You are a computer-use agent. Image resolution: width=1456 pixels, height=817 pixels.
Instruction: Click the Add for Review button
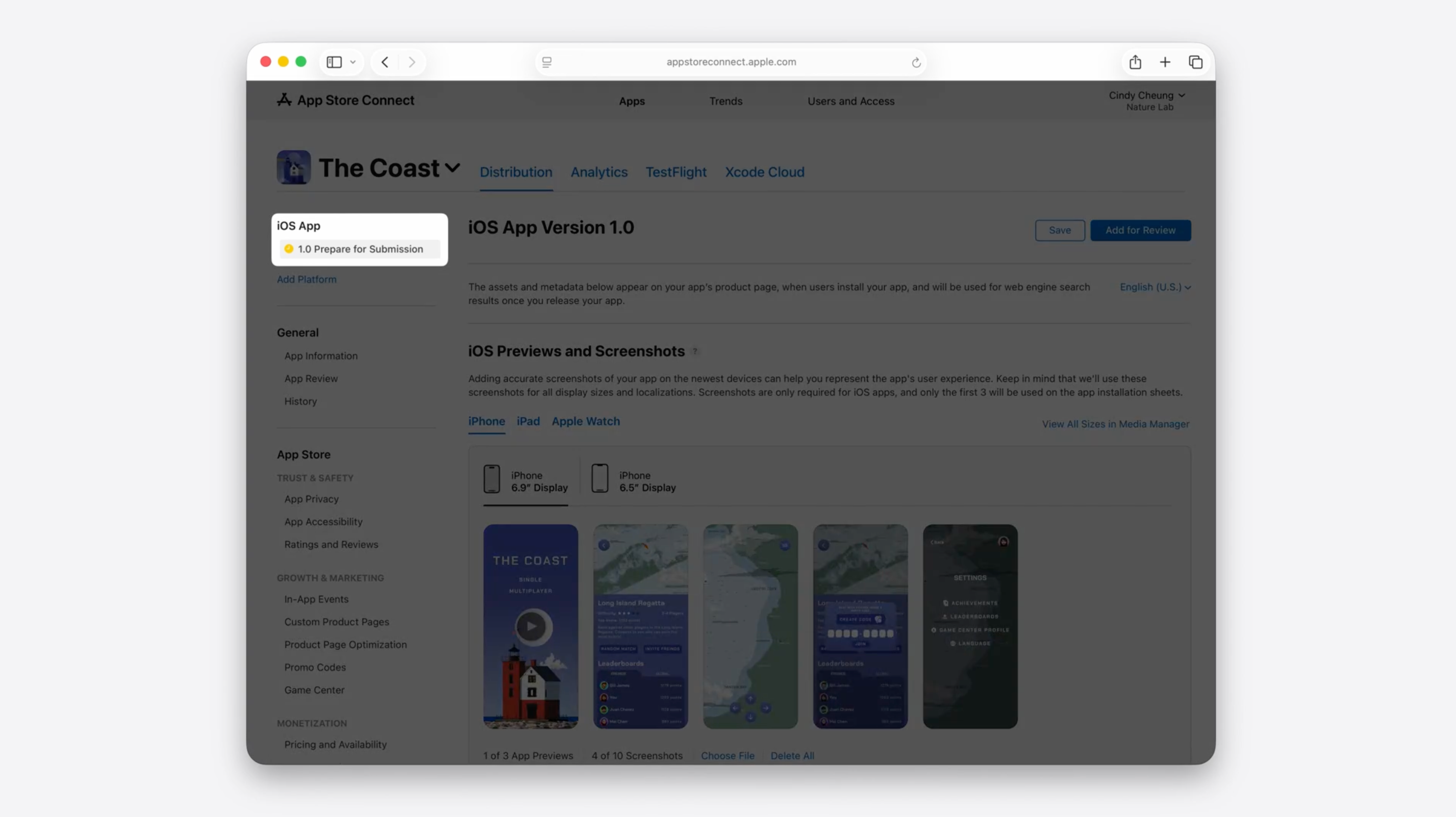tap(1140, 231)
